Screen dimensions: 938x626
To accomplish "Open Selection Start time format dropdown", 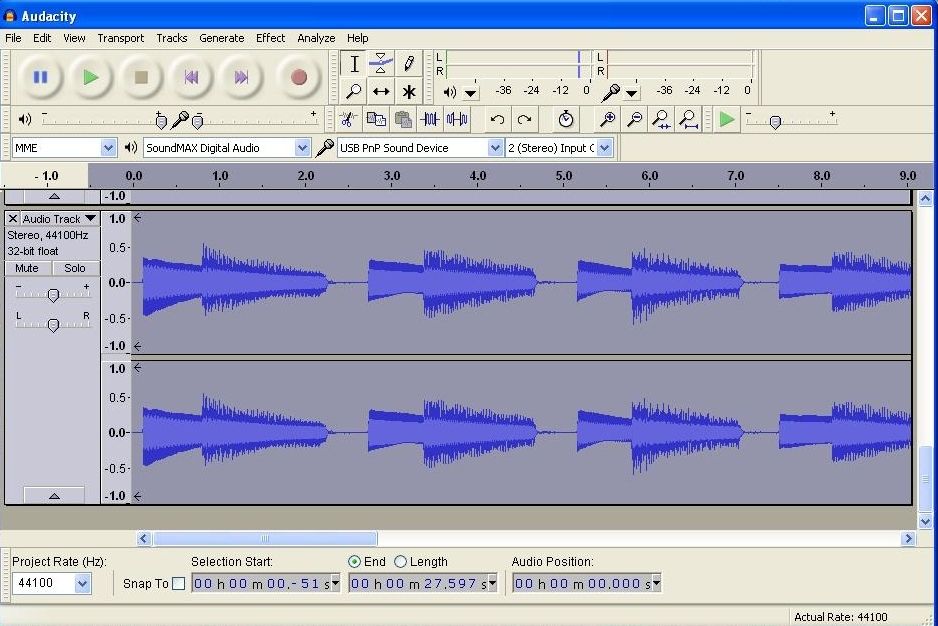I will [335, 582].
